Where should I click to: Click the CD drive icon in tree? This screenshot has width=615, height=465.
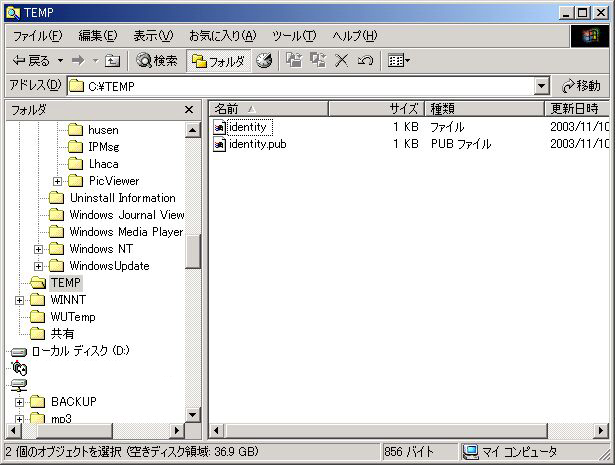coord(19,368)
